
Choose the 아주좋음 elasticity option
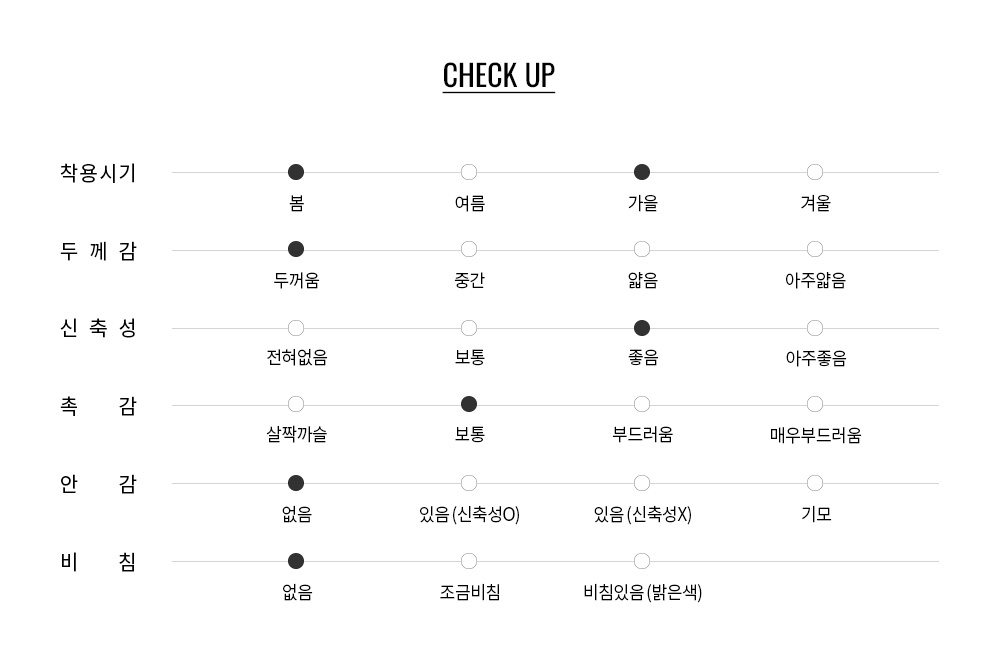tap(814, 328)
